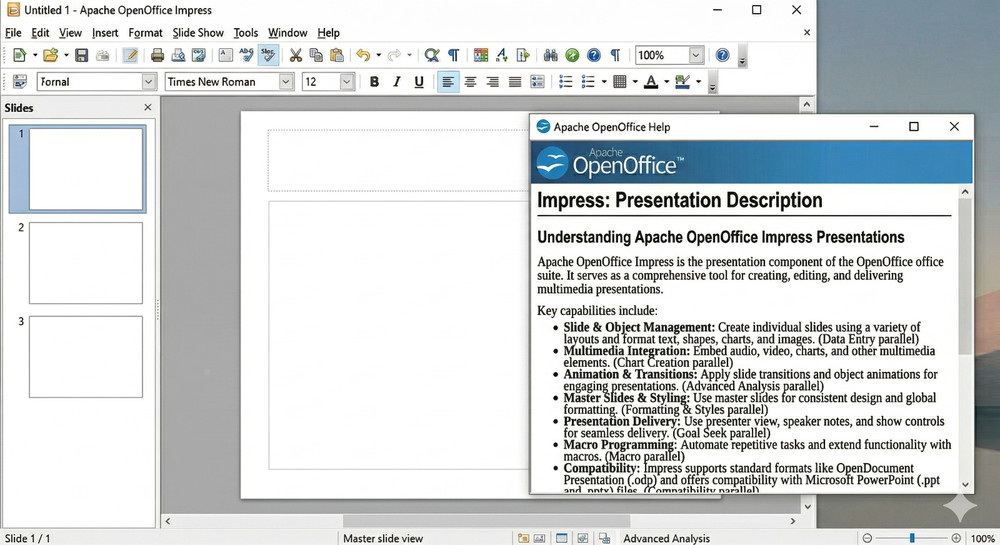
Task: Open the Slide Show menu
Action: click(198, 33)
